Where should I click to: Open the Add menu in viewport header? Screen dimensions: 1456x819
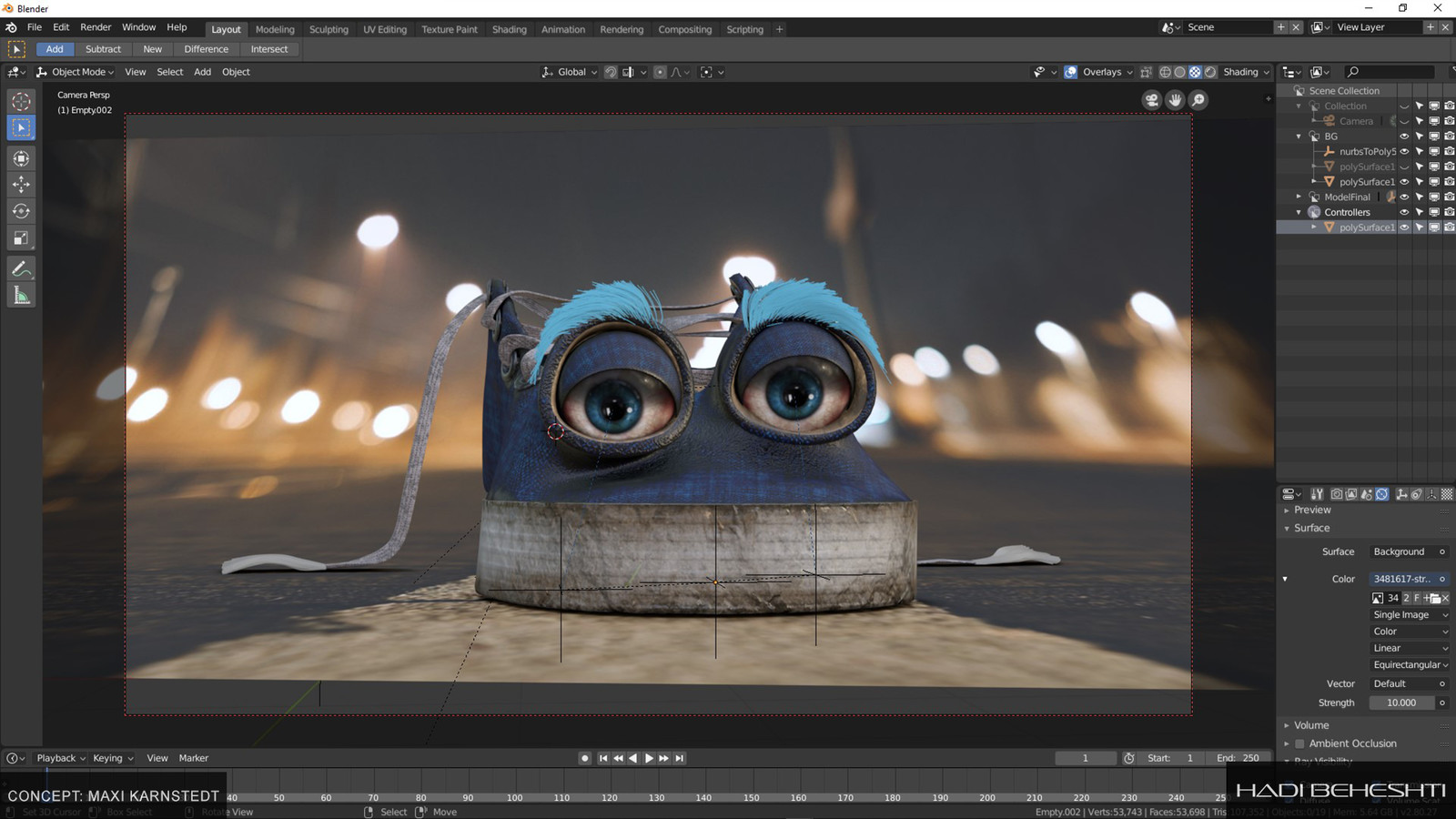click(x=202, y=72)
